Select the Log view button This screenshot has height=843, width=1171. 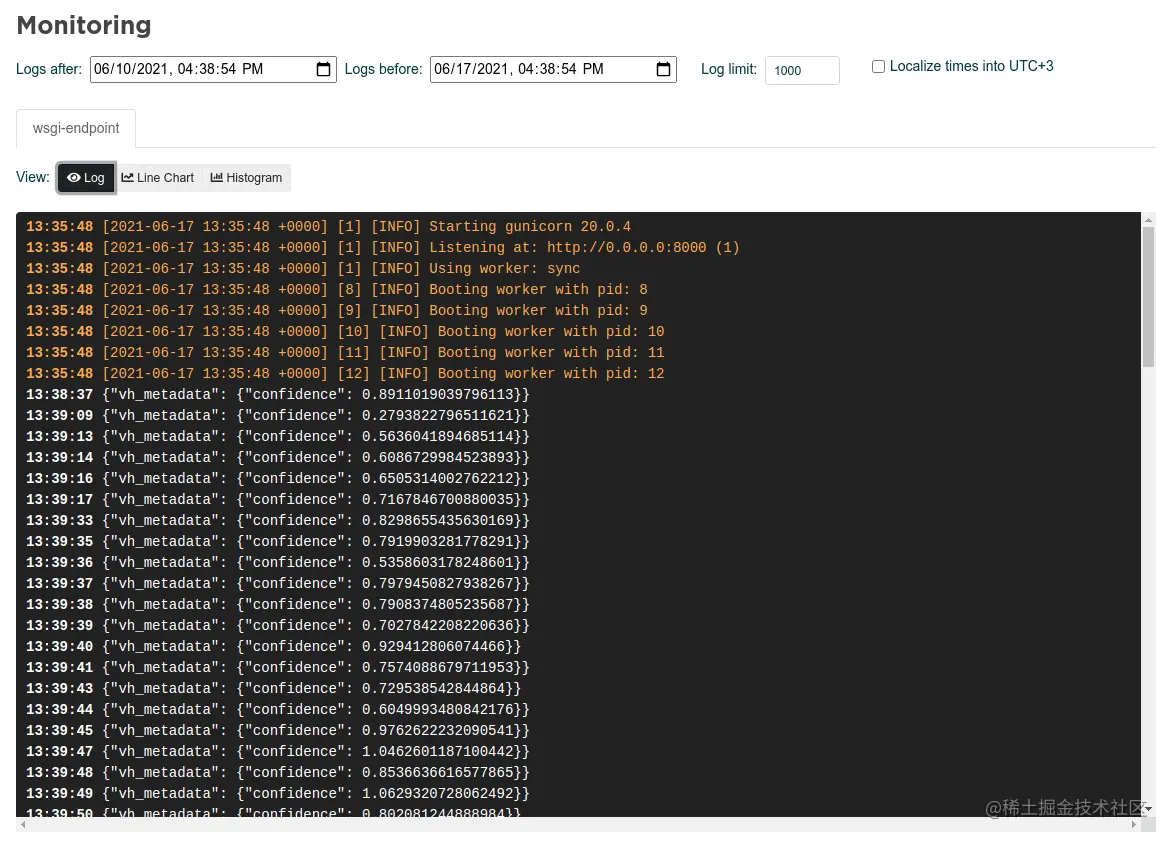pos(86,178)
